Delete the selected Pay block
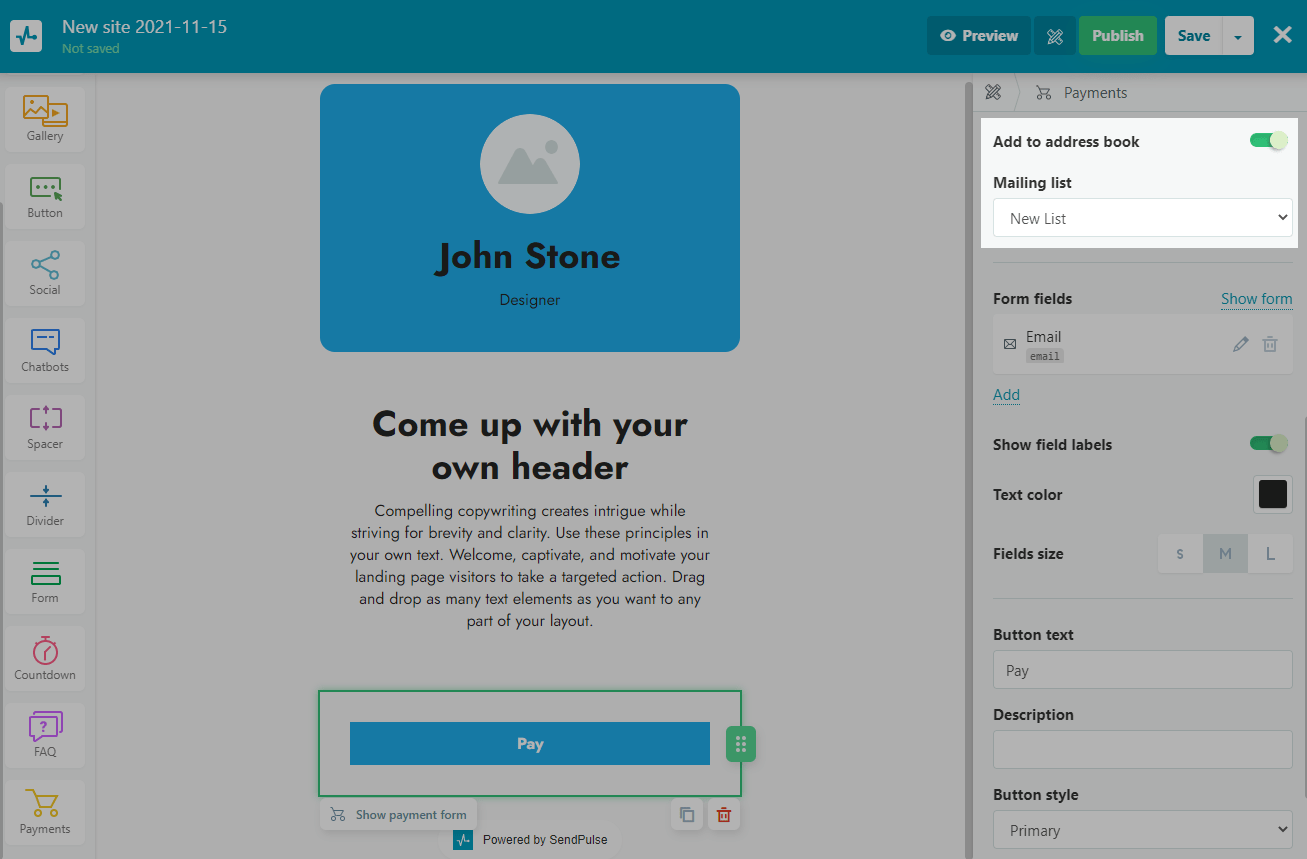Image resolution: width=1307 pixels, height=859 pixels. tap(724, 814)
